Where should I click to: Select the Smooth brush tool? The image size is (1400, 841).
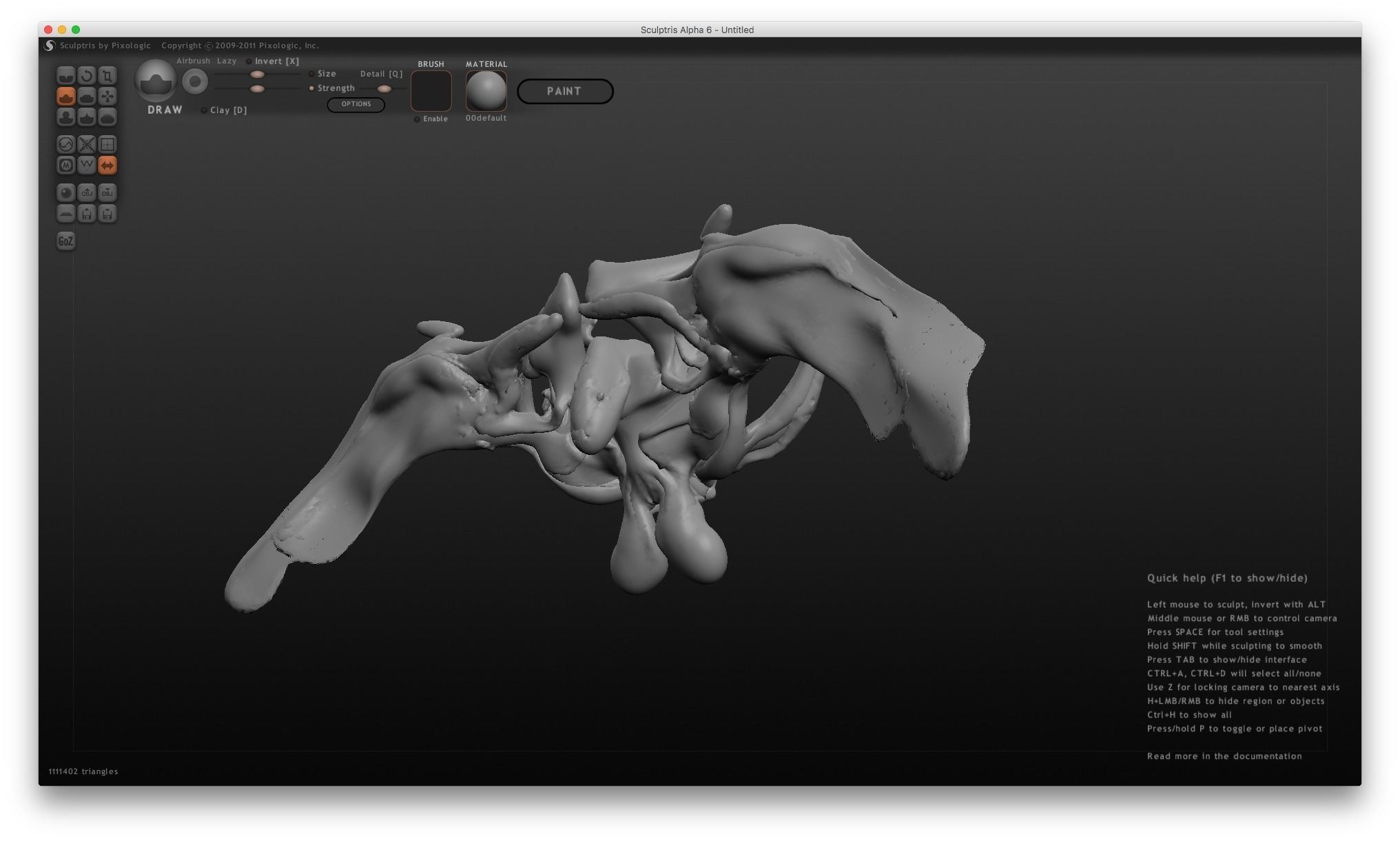[107, 116]
